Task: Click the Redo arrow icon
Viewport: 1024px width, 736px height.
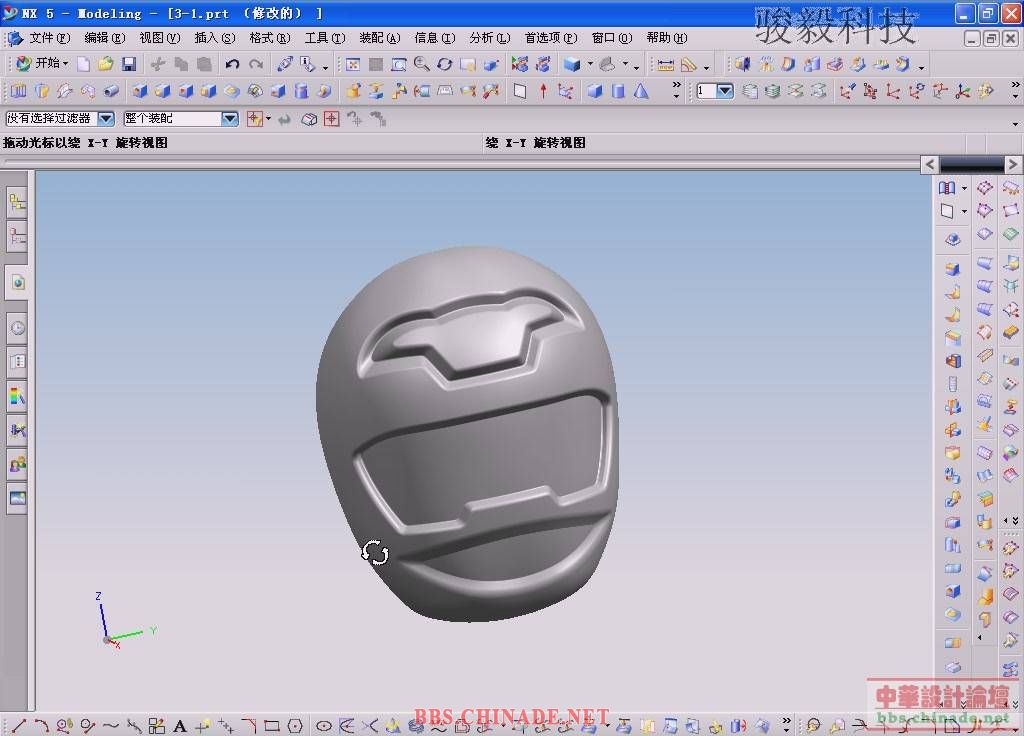Action: [x=256, y=64]
